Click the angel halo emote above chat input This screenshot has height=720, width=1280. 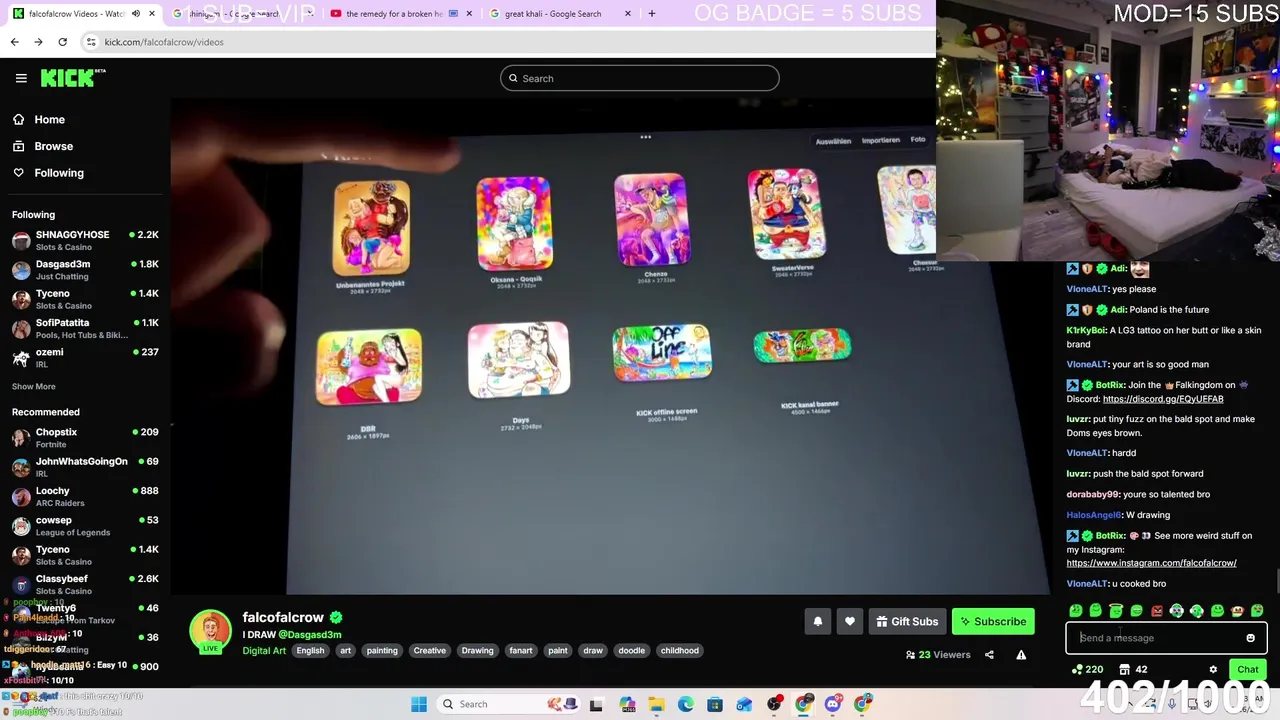coord(1116,611)
